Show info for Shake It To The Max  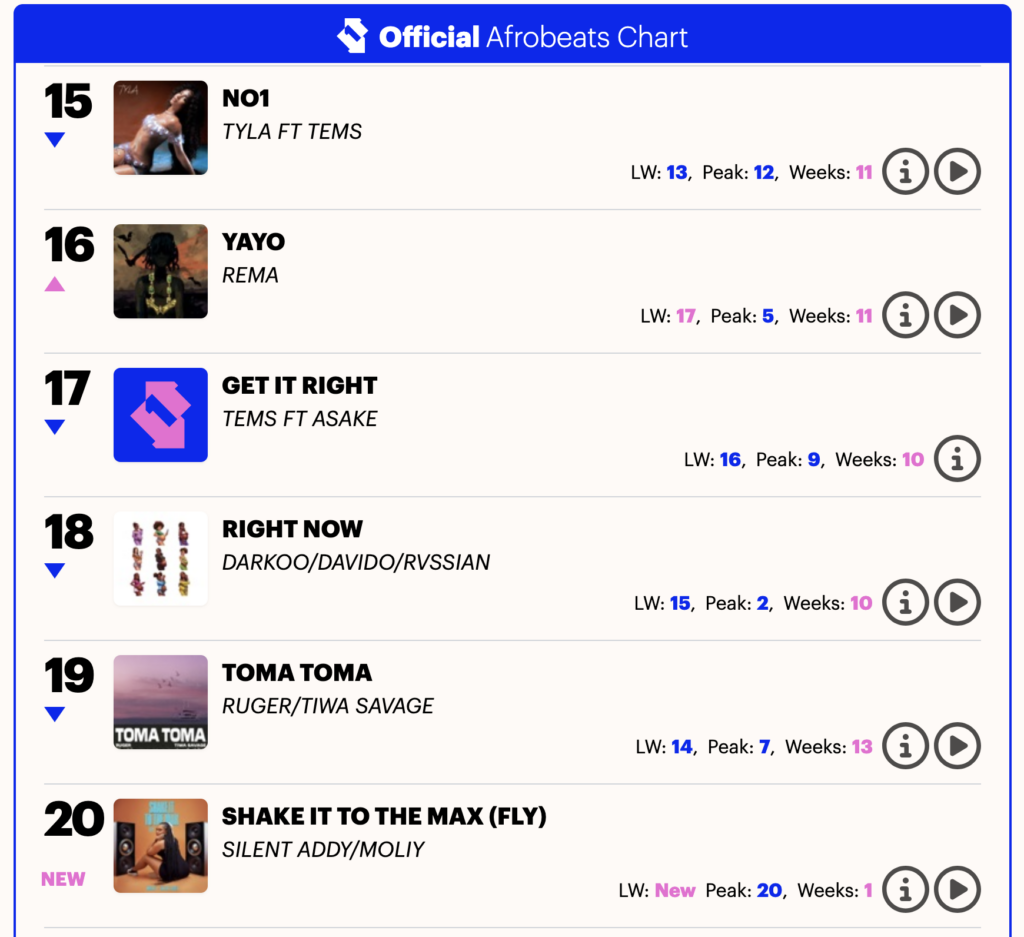coord(905,889)
